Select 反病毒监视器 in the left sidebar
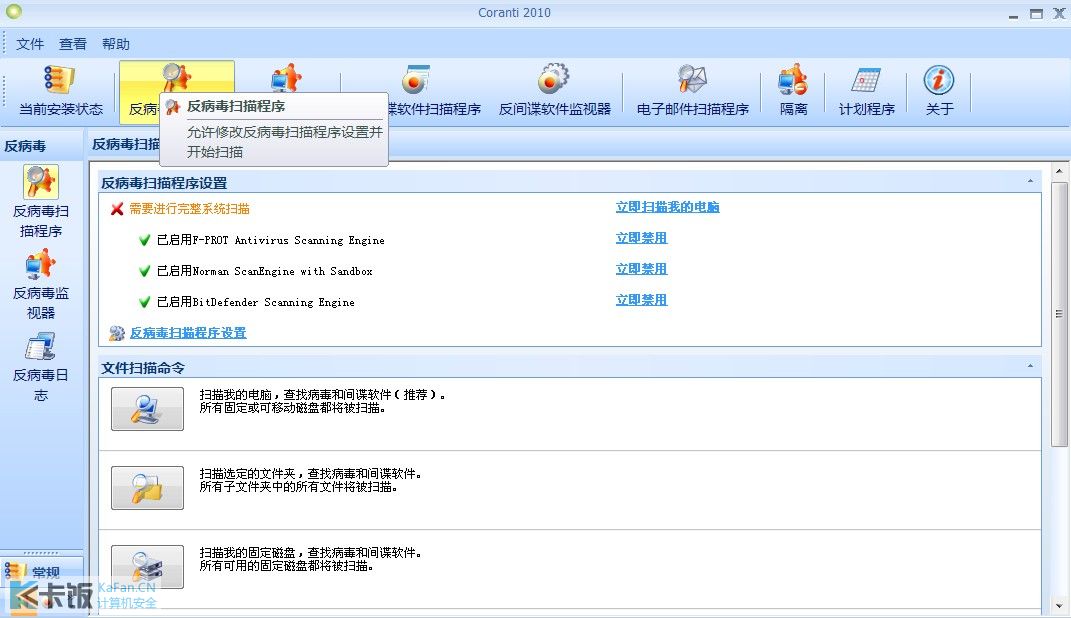1071x618 pixels. click(41, 284)
